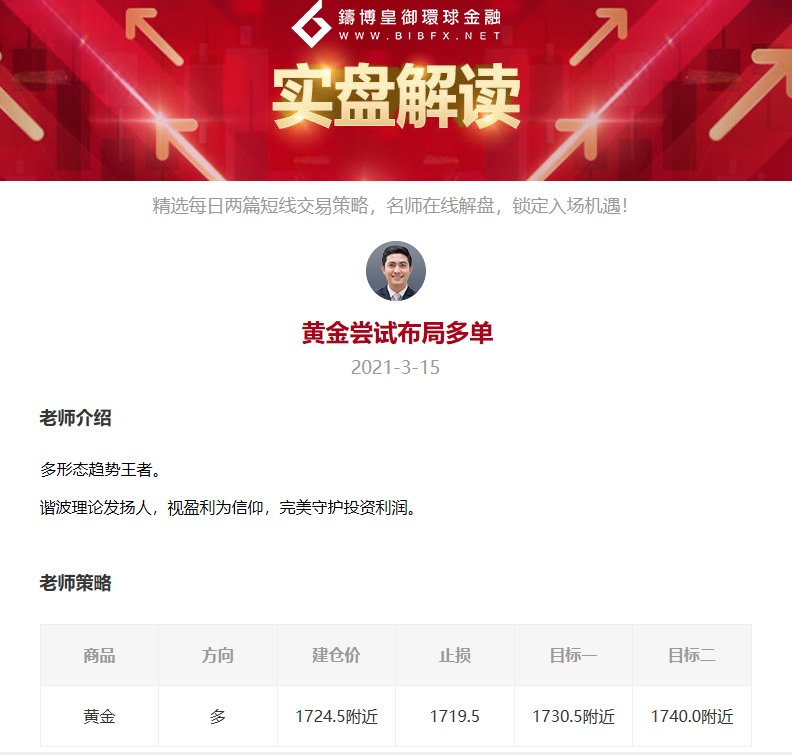The height and width of the screenshot is (755, 792).
Task: Click the 老师介绍 section heading
Action: 76,418
